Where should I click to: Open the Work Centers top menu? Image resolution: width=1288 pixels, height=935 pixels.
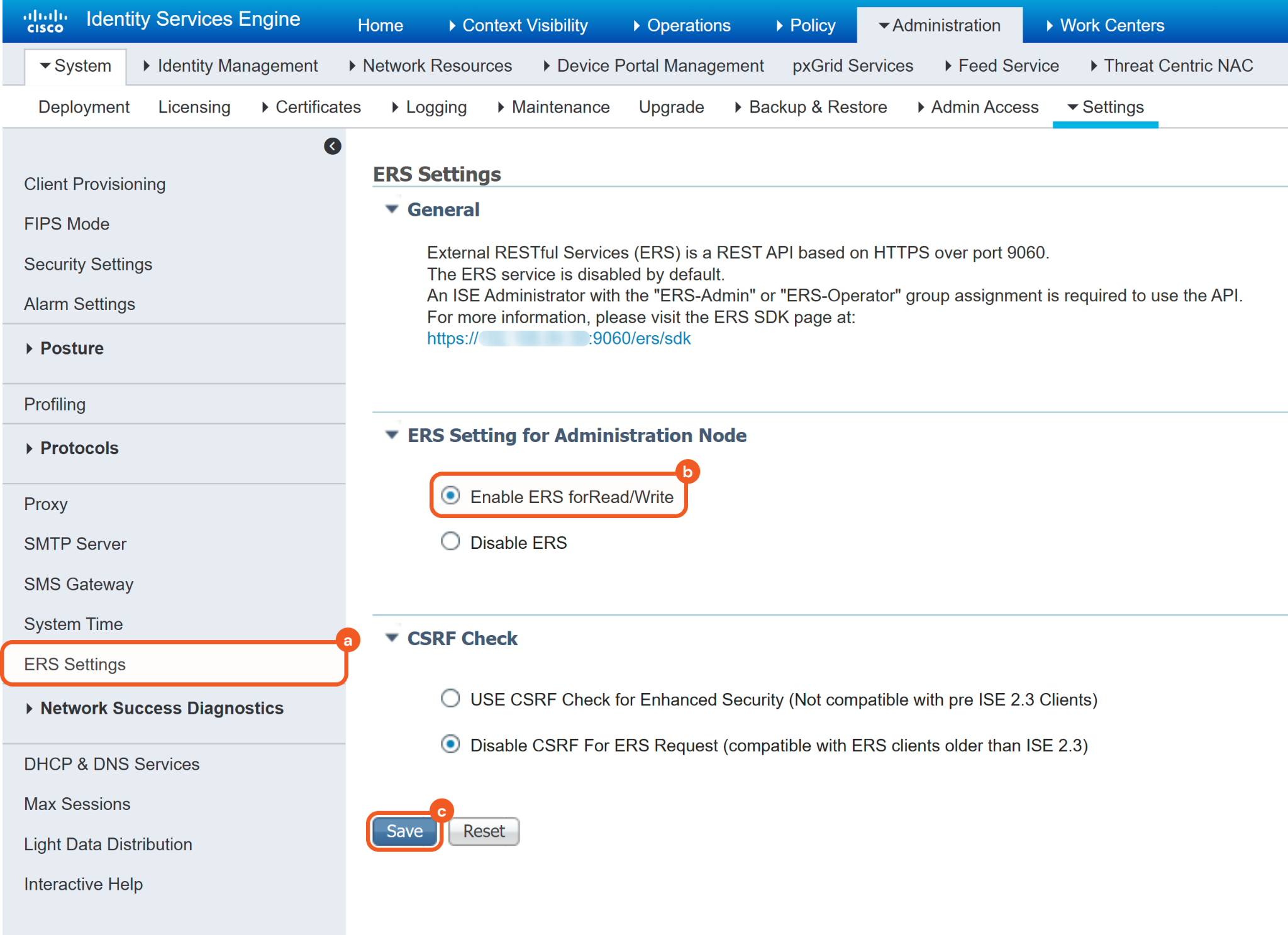[x=1111, y=26]
